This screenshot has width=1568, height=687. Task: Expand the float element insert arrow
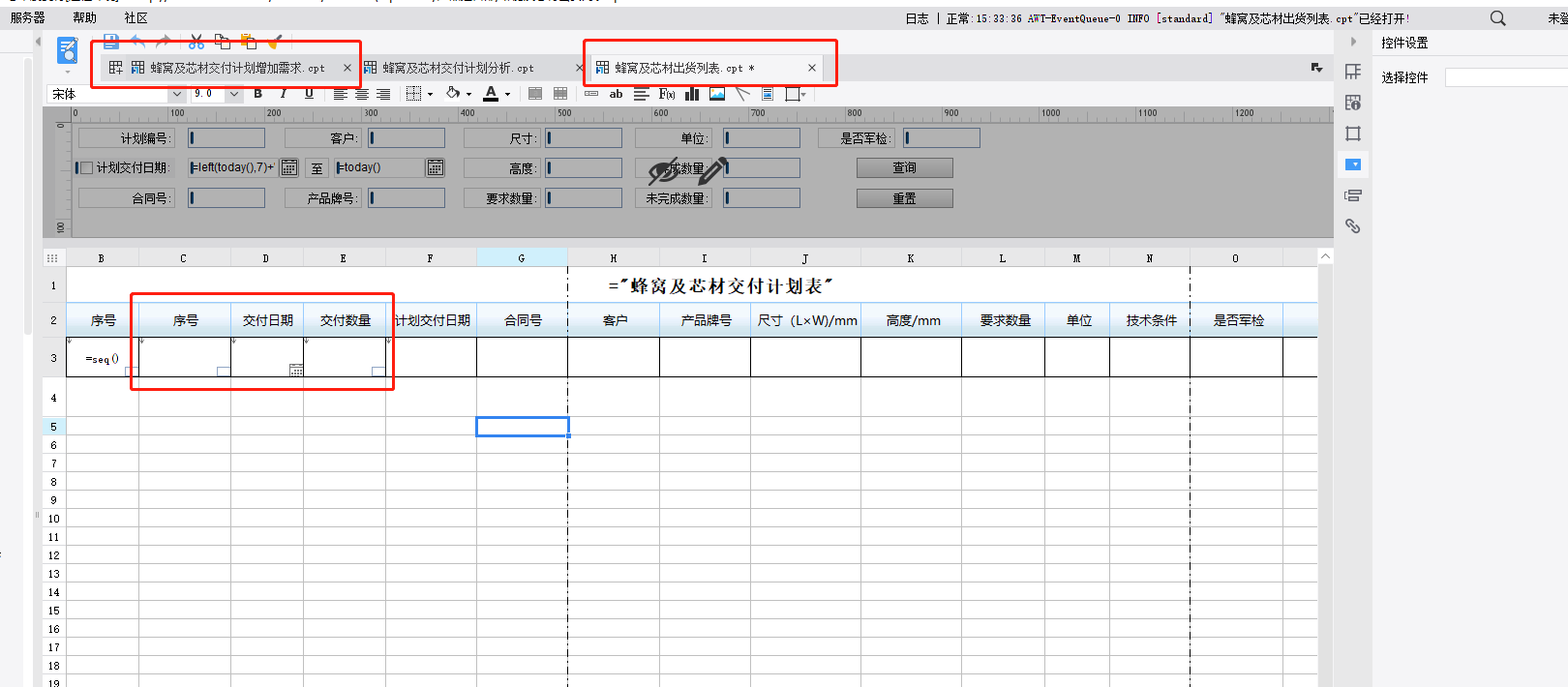(x=803, y=95)
